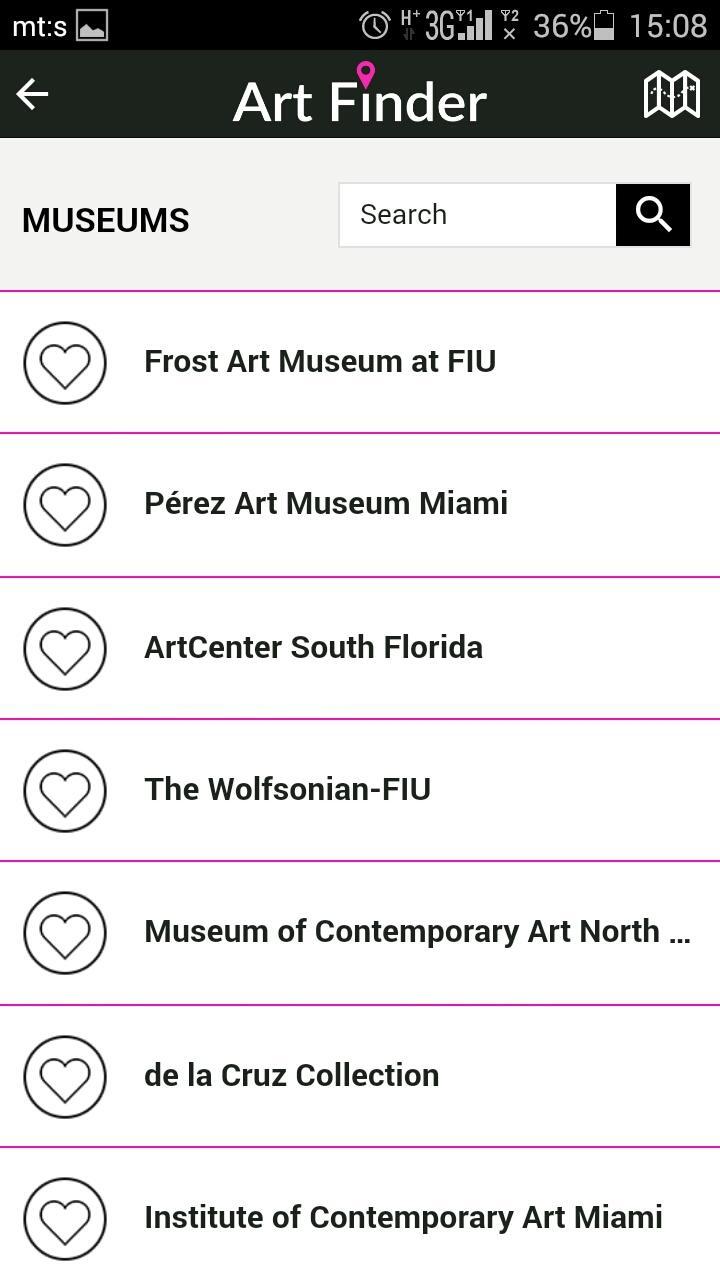This screenshot has width=720, height=1280.
Task: Focus the Search text field
Action: click(478, 215)
